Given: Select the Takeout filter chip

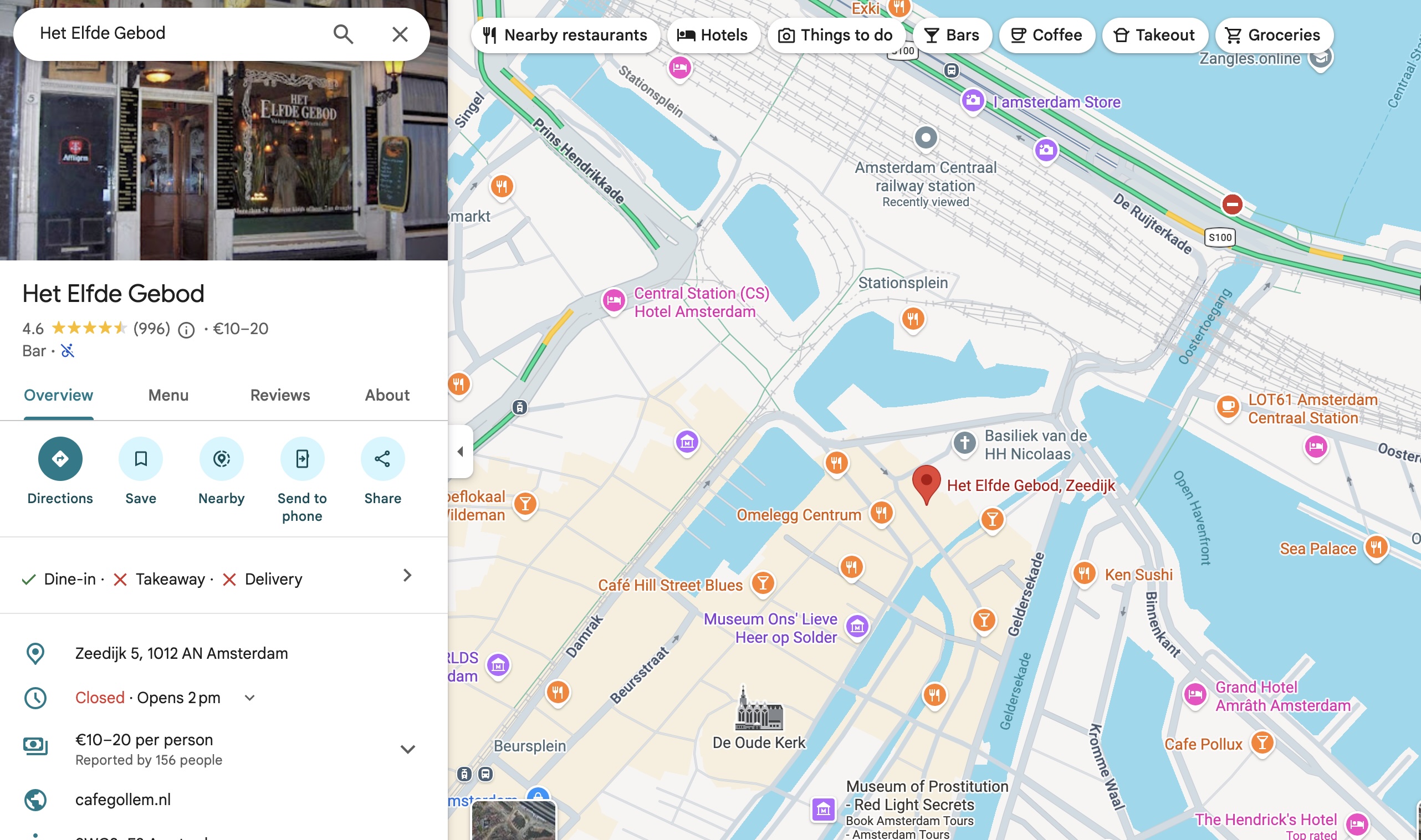Looking at the screenshot, I should pyautogui.click(x=1155, y=35).
